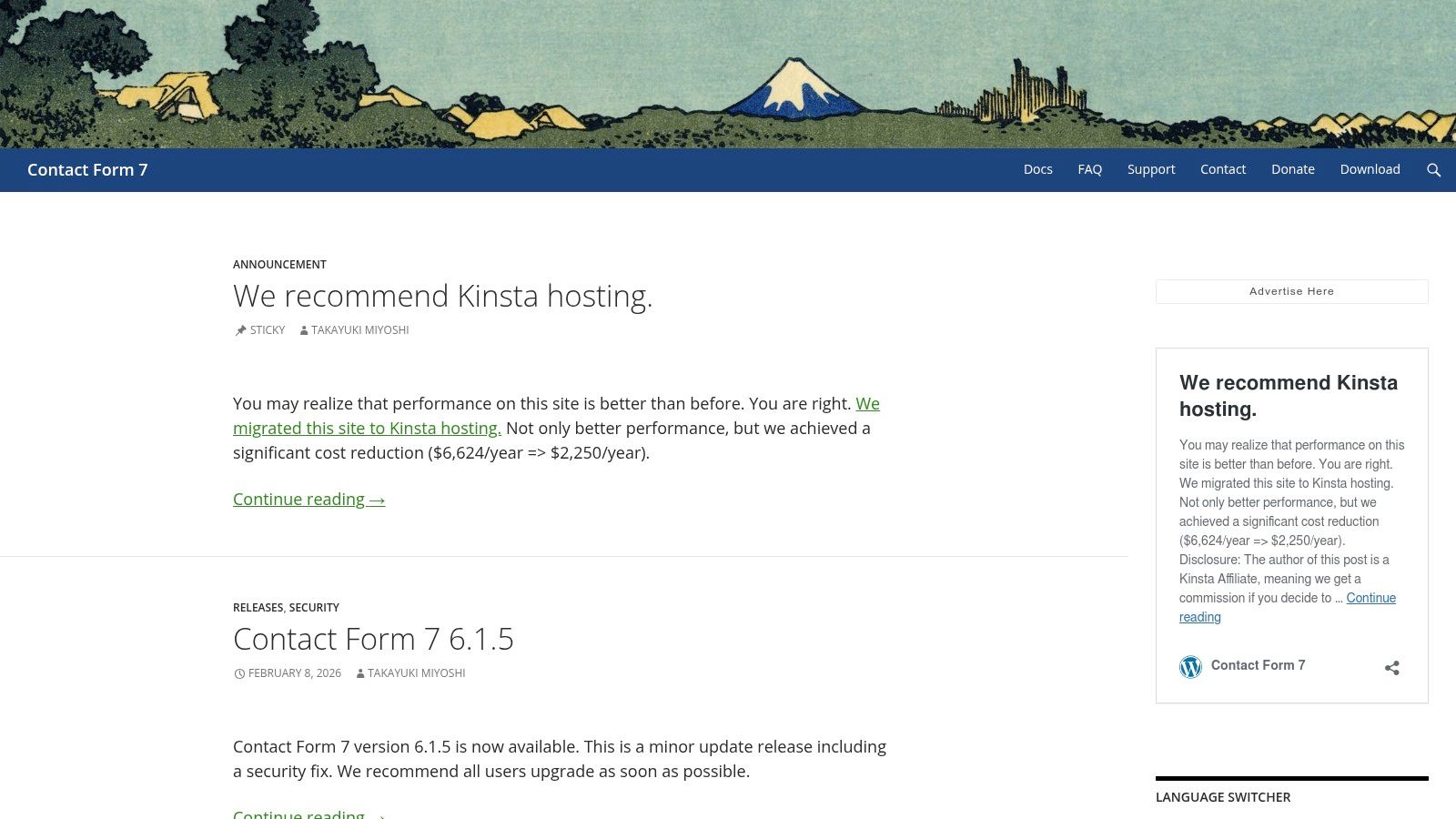Click the clock icon beside February 8, 2026
This screenshot has height=819, width=1456.
238,673
